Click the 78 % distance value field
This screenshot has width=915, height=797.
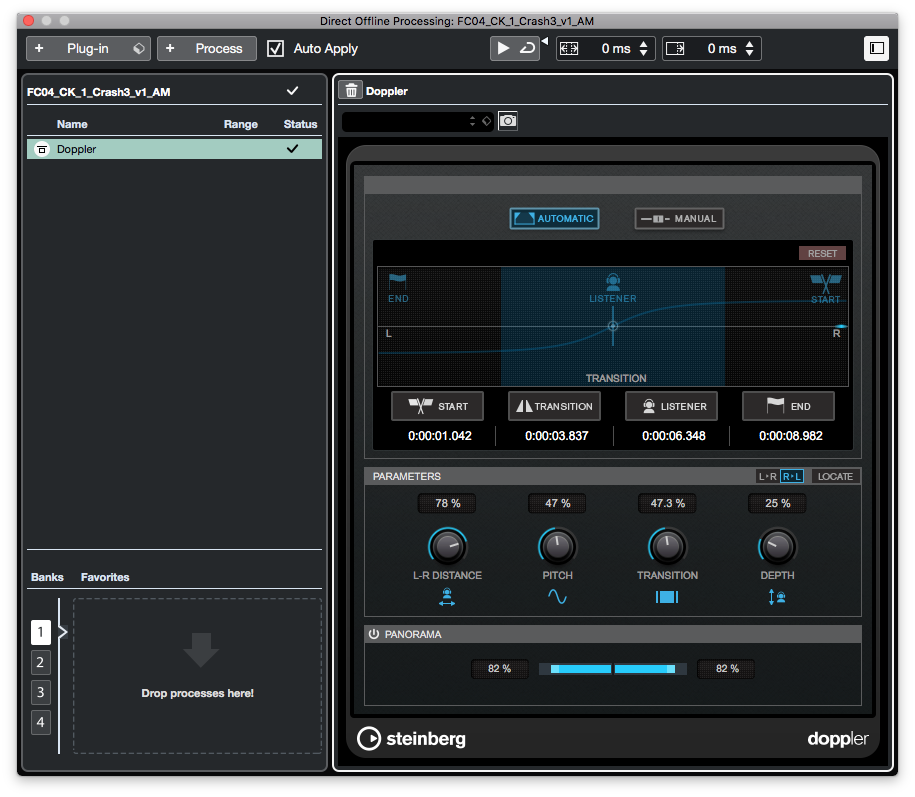tap(447, 504)
